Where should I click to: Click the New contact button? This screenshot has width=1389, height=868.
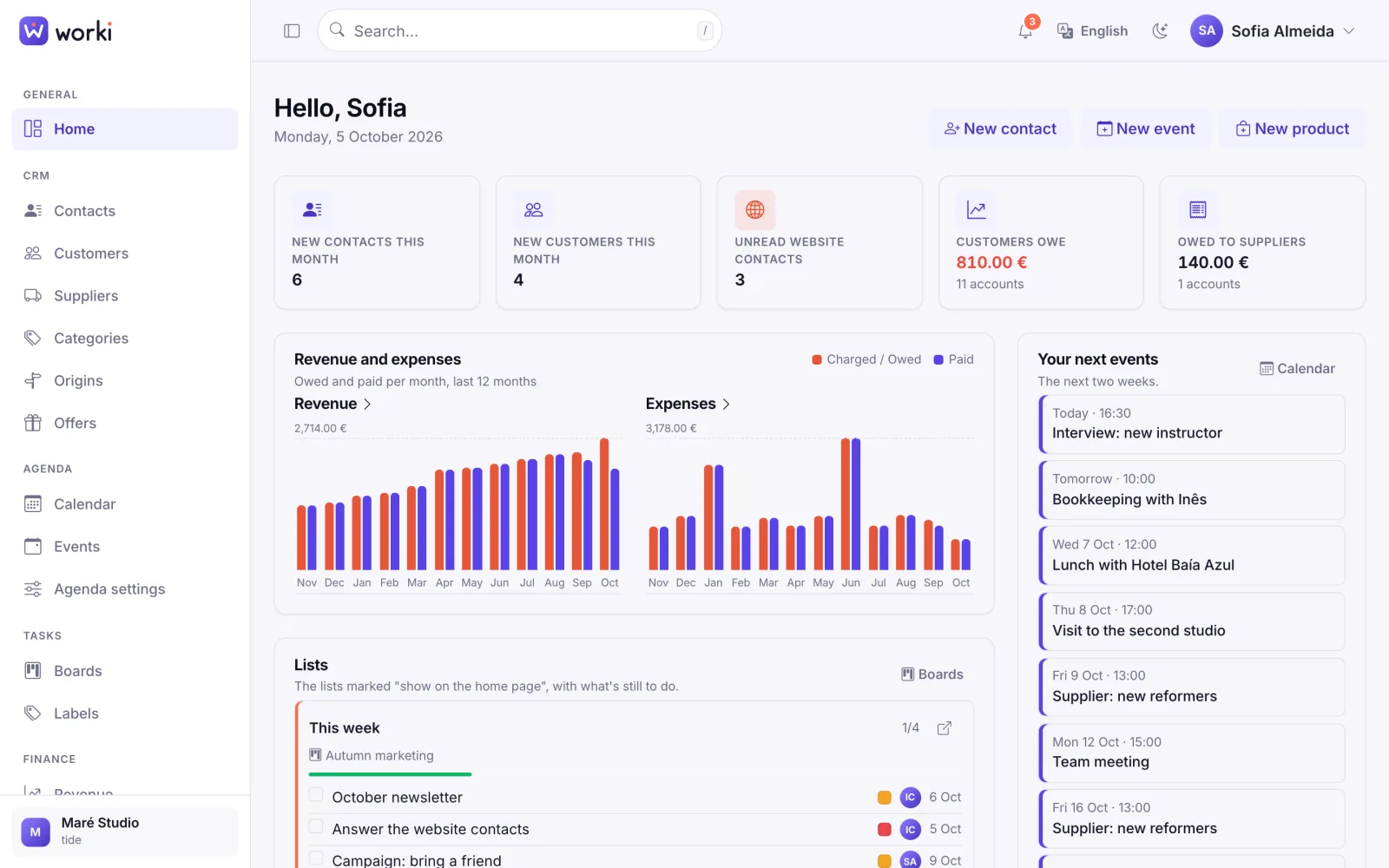tap(1000, 128)
